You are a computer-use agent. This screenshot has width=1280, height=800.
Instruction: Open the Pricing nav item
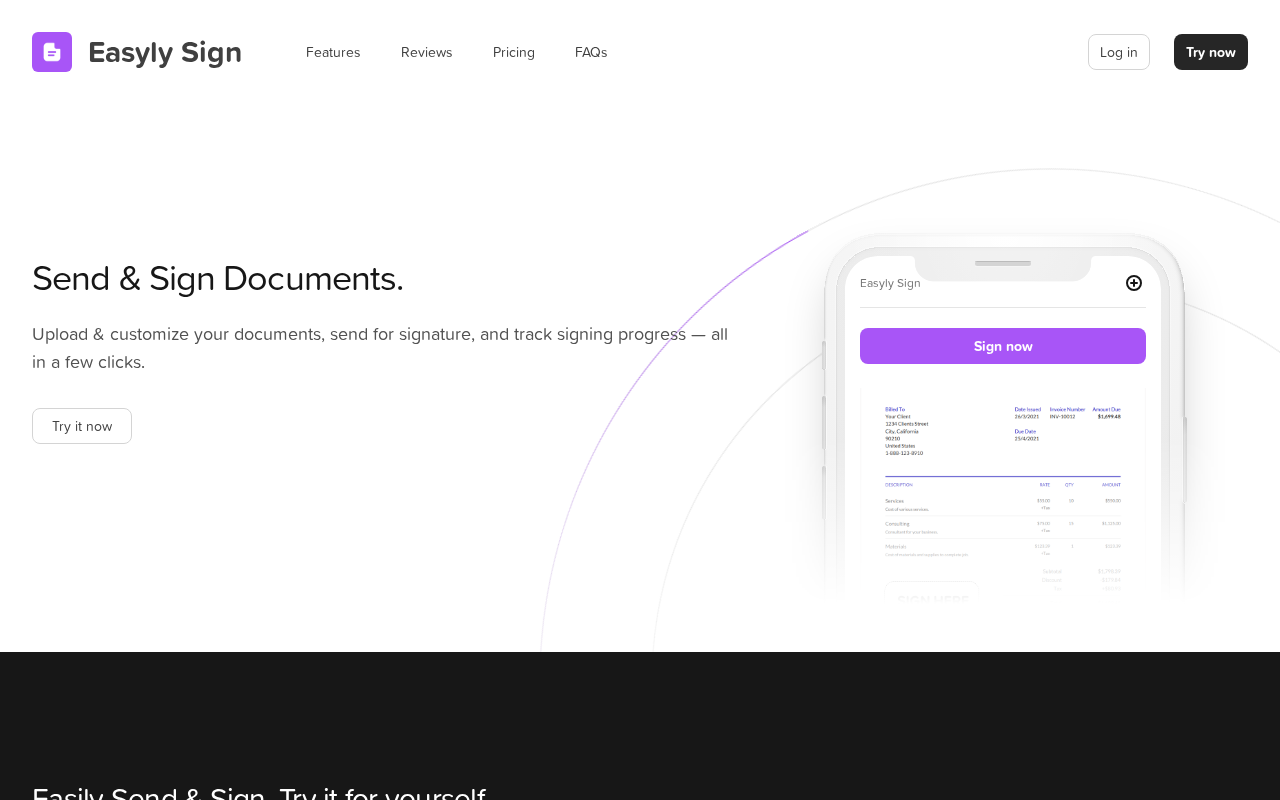(x=514, y=52)
